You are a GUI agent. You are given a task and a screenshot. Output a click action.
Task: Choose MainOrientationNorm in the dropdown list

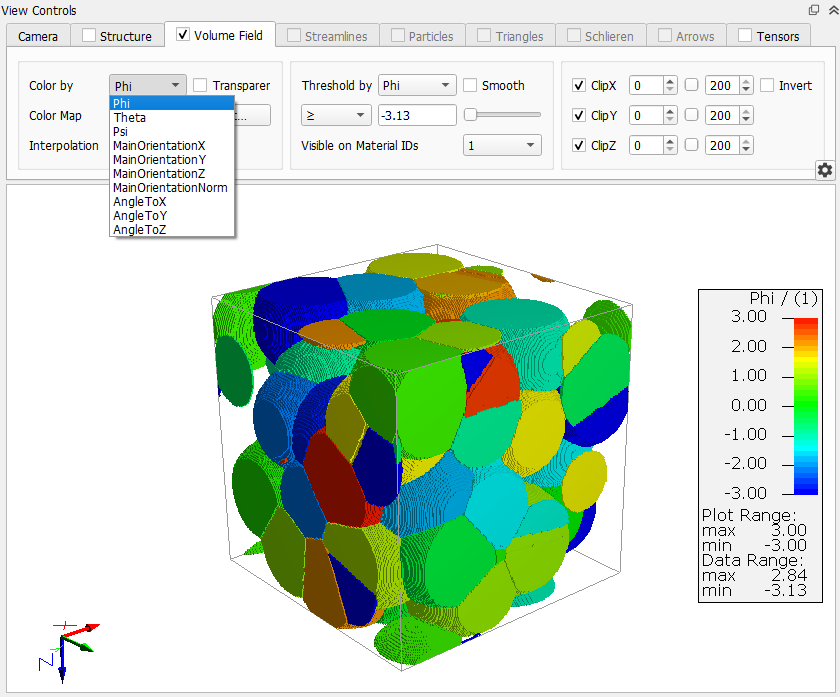click(x=170, y=187)
